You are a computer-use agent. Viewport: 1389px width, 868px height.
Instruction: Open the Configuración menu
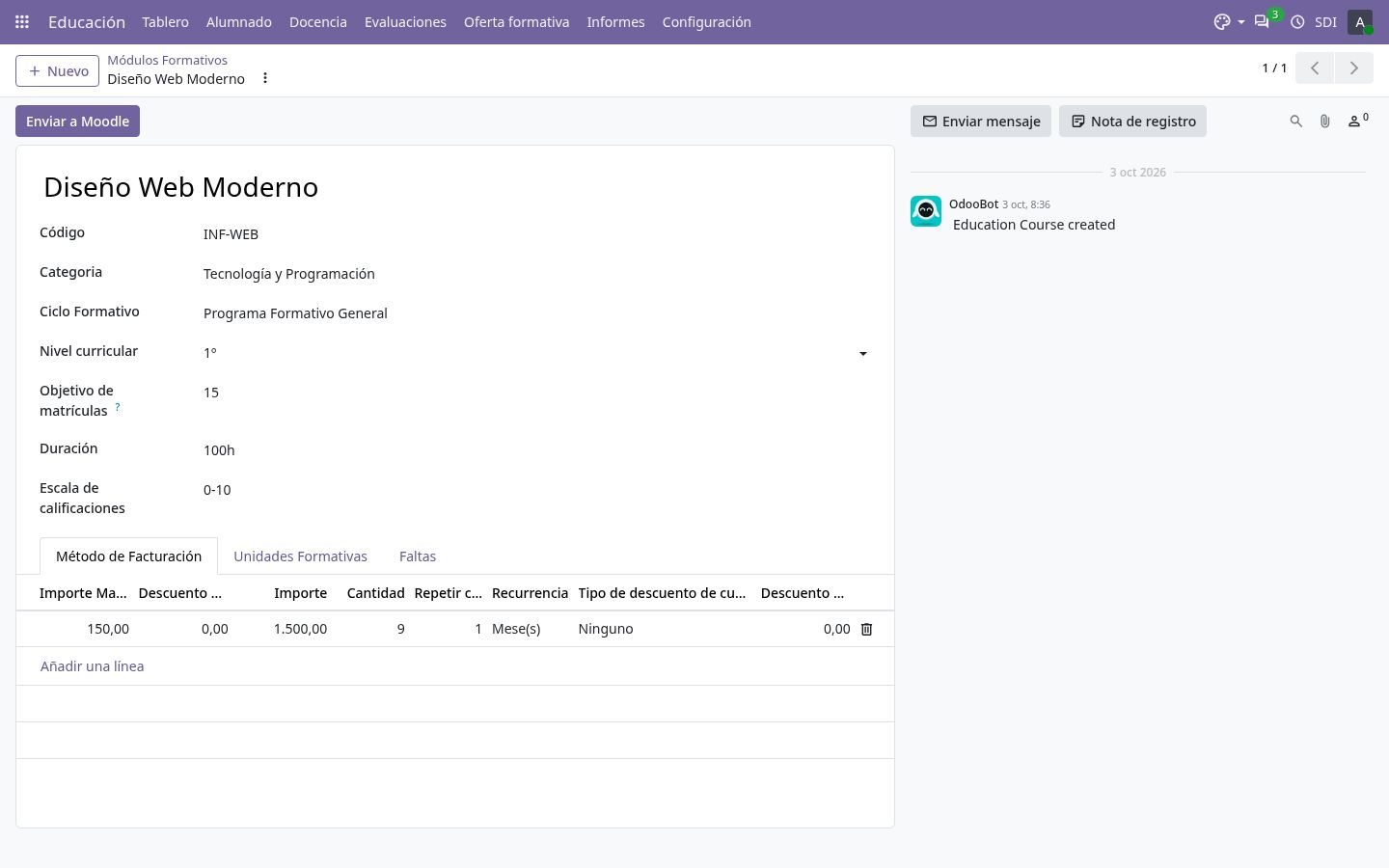[x=706, y=21]
